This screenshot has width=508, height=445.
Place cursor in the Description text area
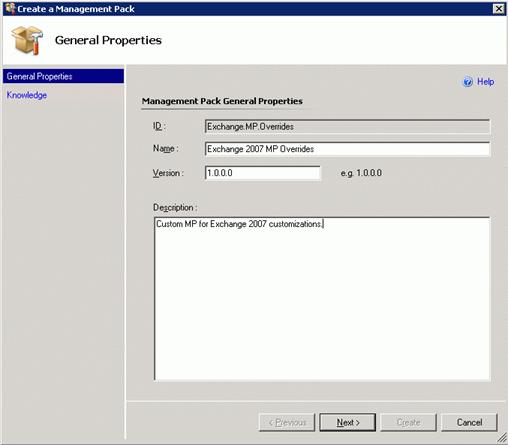pyautogui.click(x=322, y=299)
